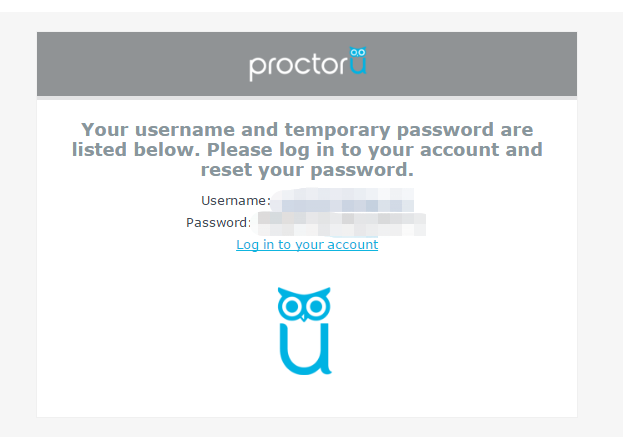The height and width of the screenshot is (446, 623).
Task: Click the heading line starting 'Your username'
Action: 307,130
